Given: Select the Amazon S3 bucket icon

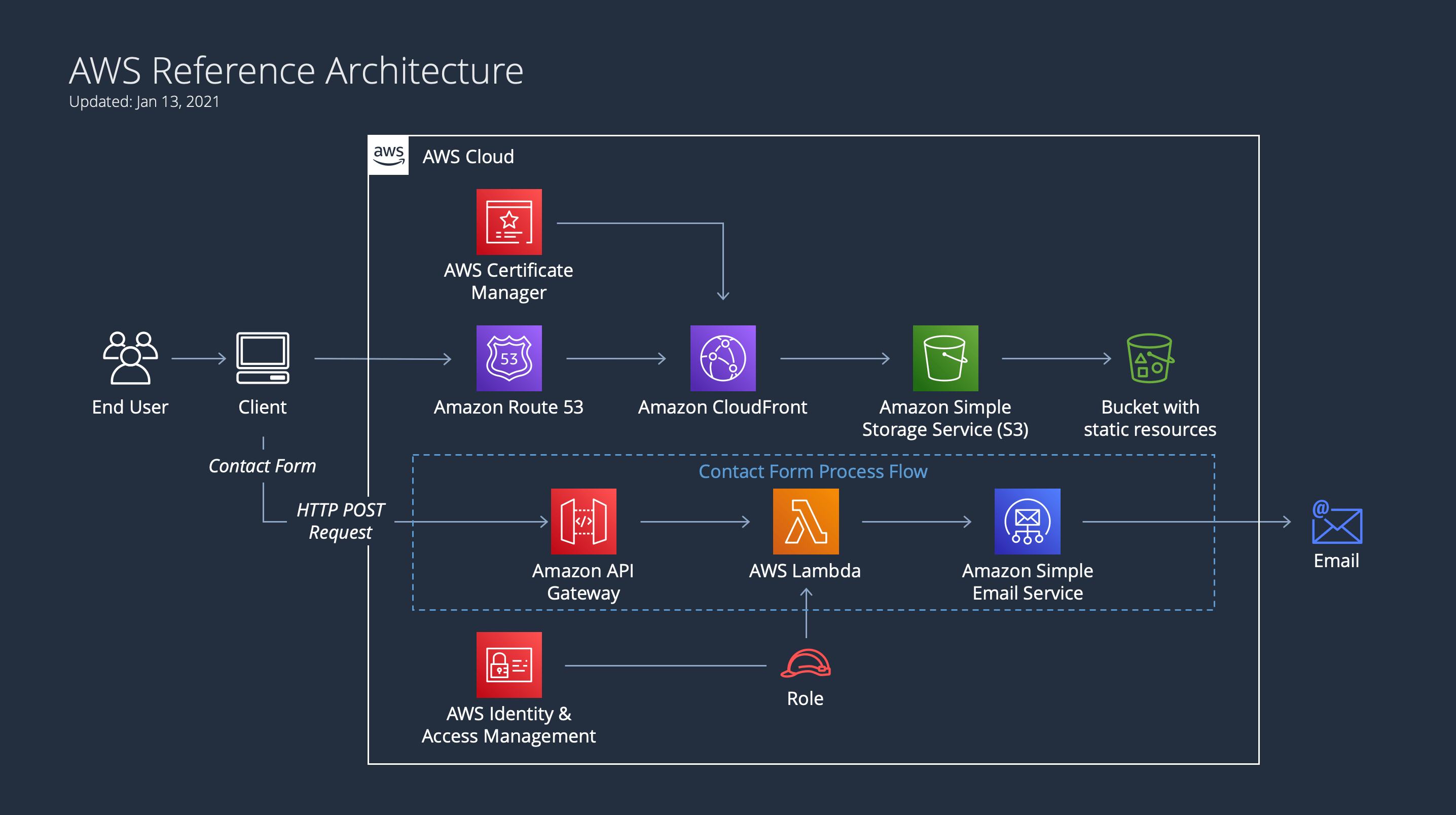Looking at the screenshot, I should [x=945, y=358].
